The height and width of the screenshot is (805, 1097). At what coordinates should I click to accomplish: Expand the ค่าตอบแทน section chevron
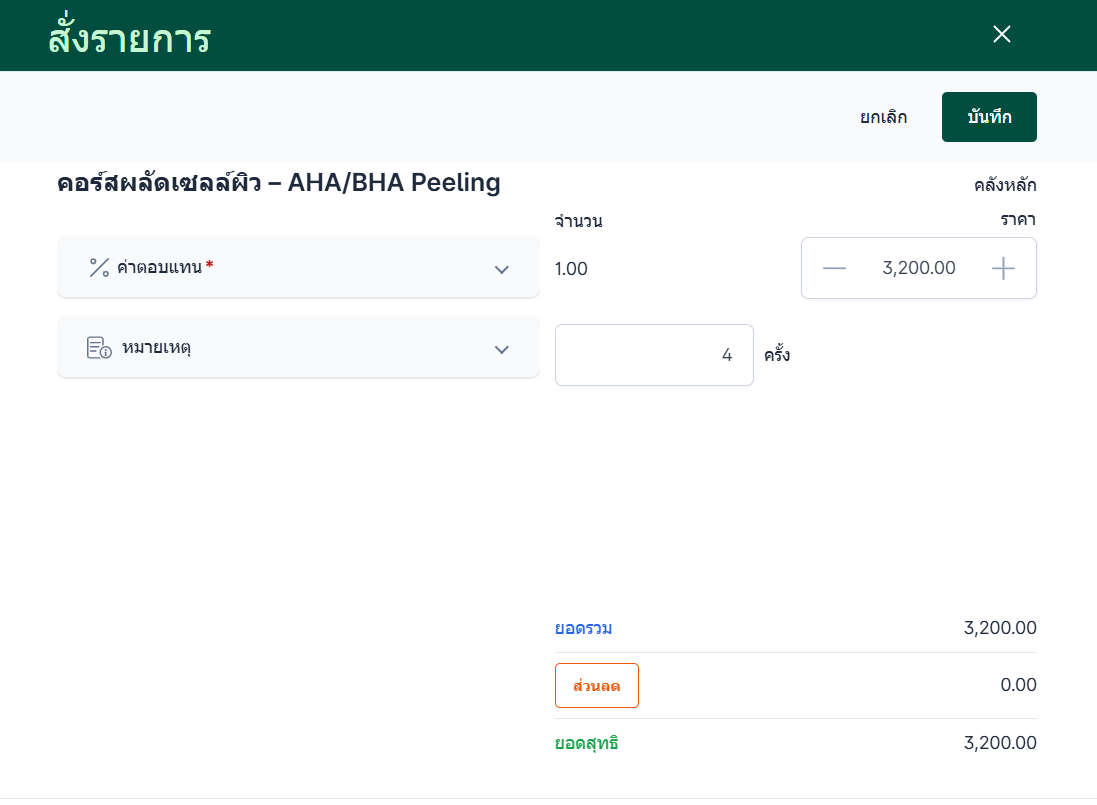coord(502,269)
